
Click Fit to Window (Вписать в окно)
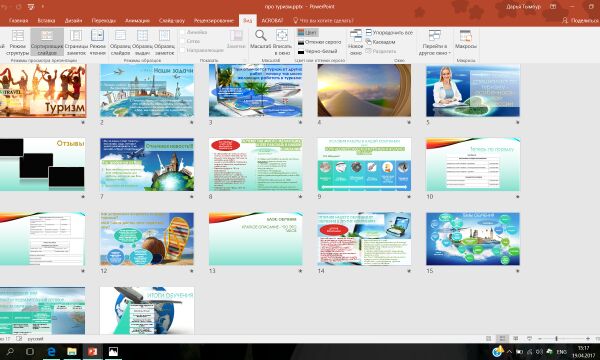click(x=282, y=42)
